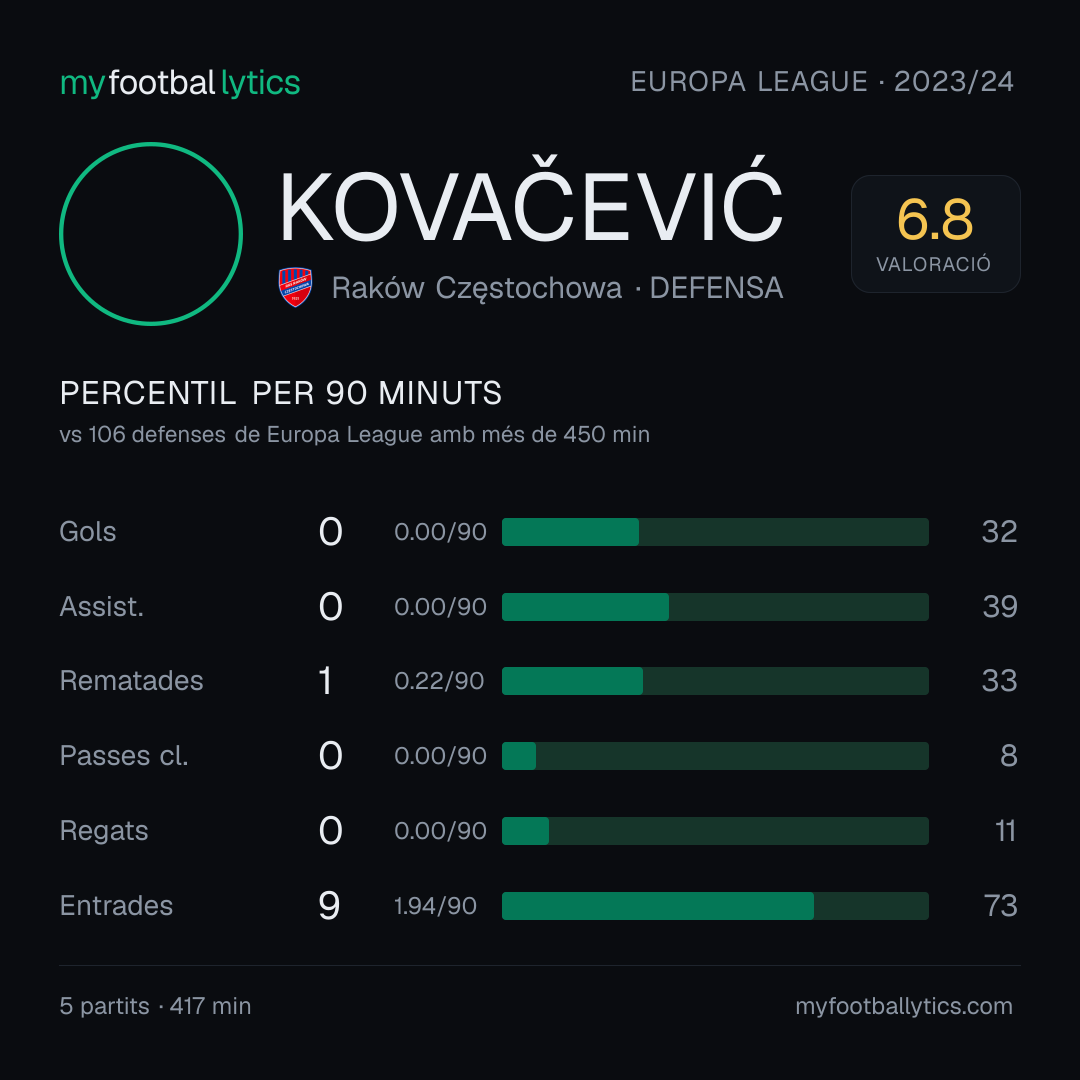Click the Gols percentile value 32
Image resolution: width=1080 pixels, height=1080 pixels.
[x=999, y=532]
